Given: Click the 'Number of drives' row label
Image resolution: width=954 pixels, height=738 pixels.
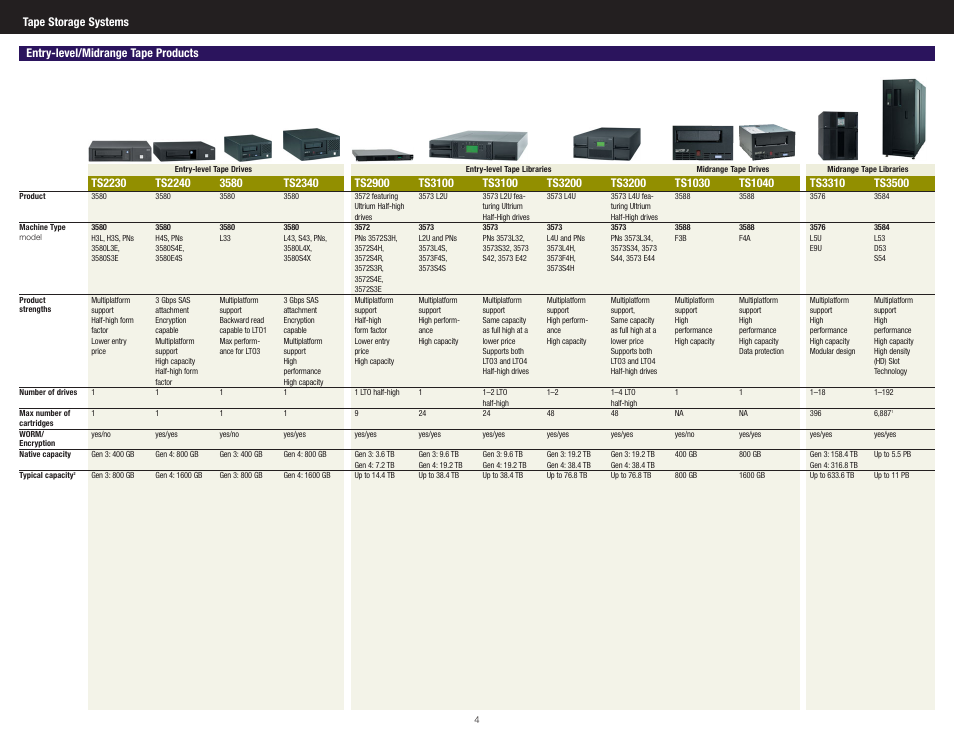Looking at the screenshot, I should pos(48,392).
